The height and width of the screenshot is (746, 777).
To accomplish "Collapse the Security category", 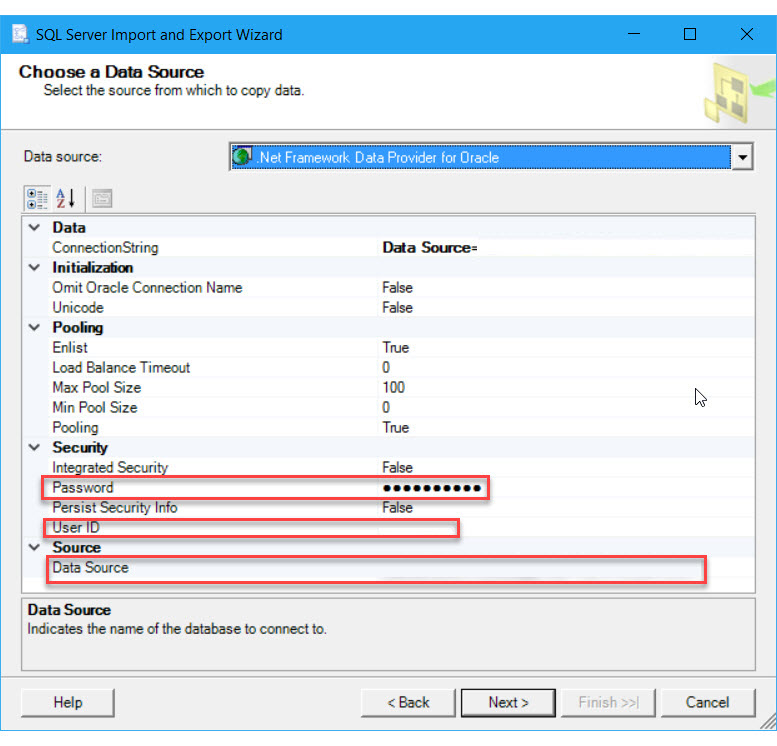I will tap(34, 447).
